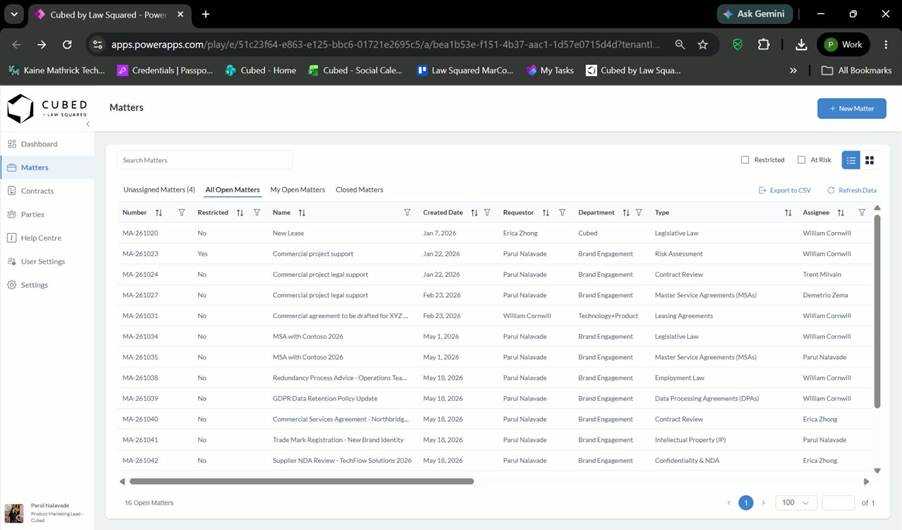
Task: Toggle the At Risk checkbox
Action: pos(801,160)
